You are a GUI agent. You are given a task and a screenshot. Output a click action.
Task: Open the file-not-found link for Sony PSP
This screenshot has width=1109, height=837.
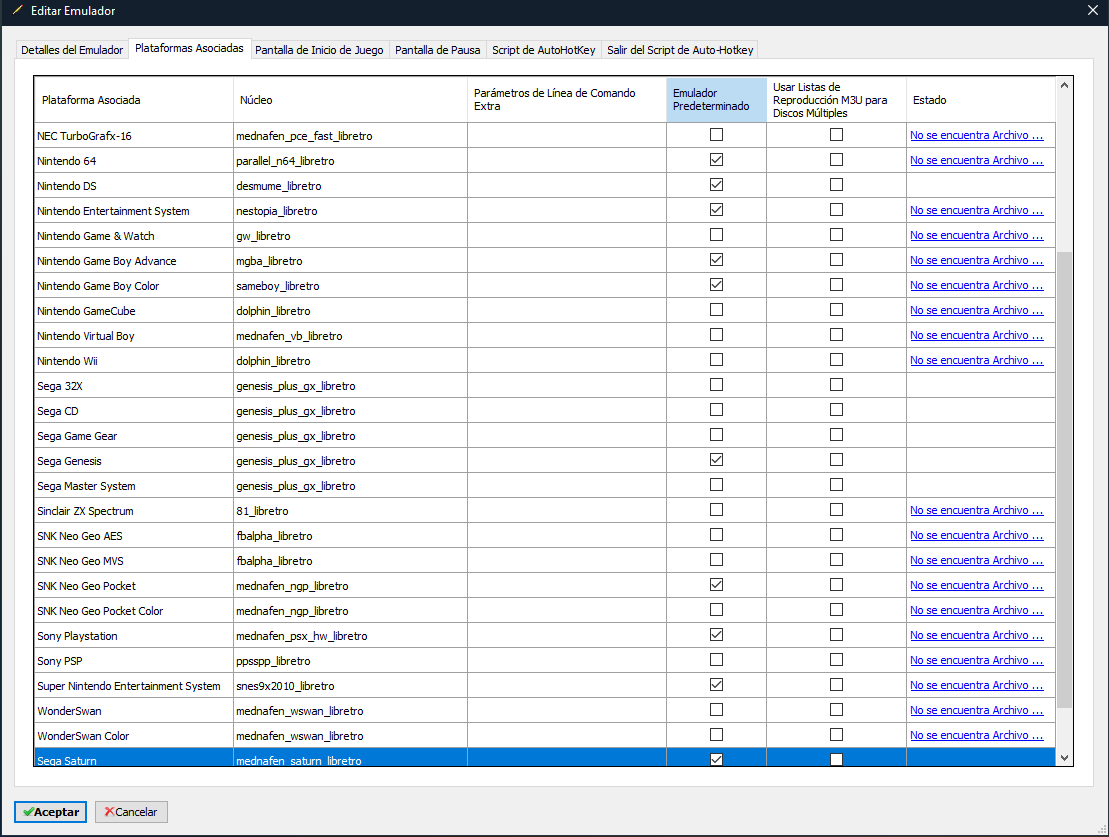tap(977, 660)
